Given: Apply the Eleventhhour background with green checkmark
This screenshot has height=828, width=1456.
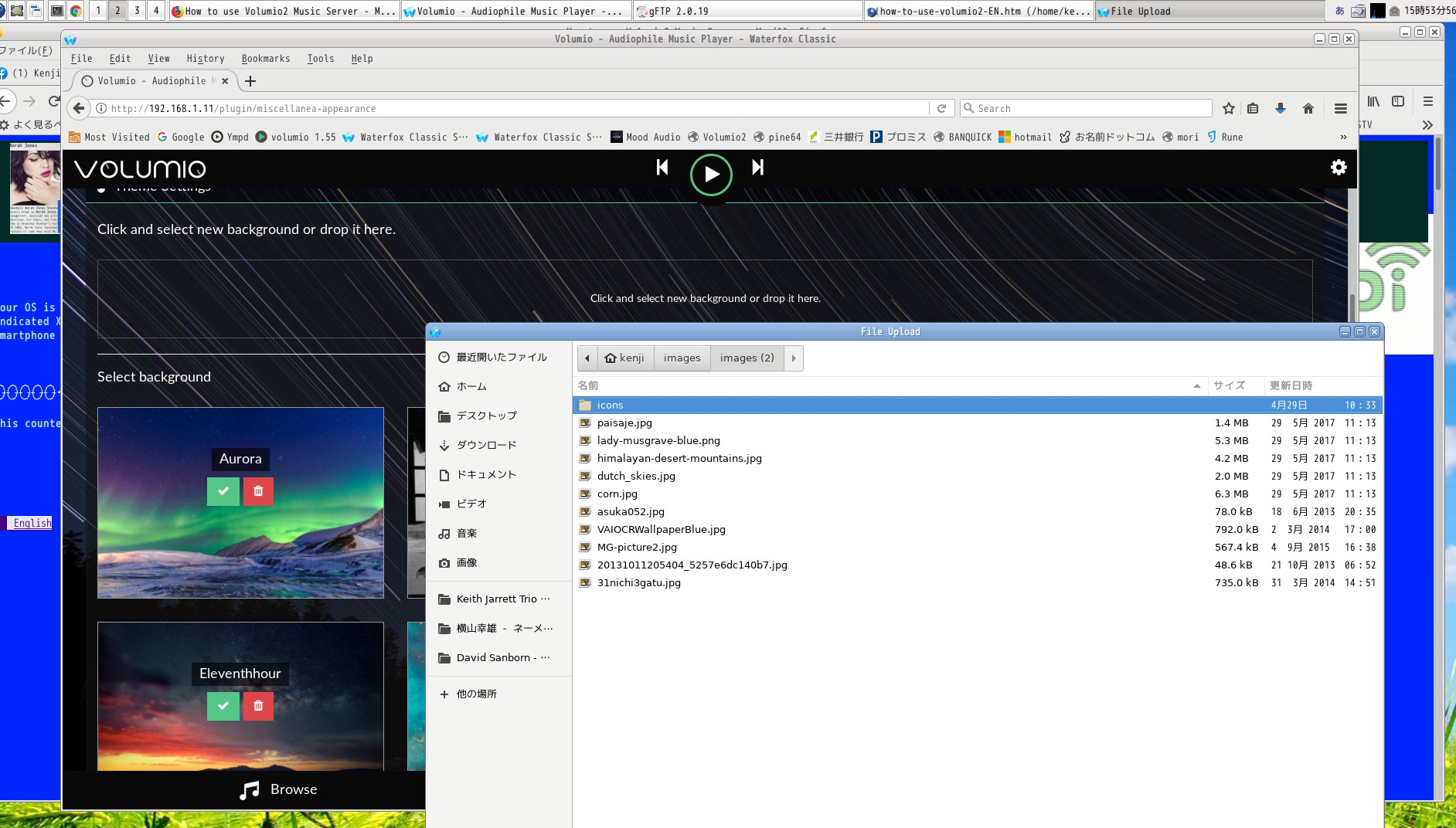Looking at the screenshot, I should (x=223, y=706).
